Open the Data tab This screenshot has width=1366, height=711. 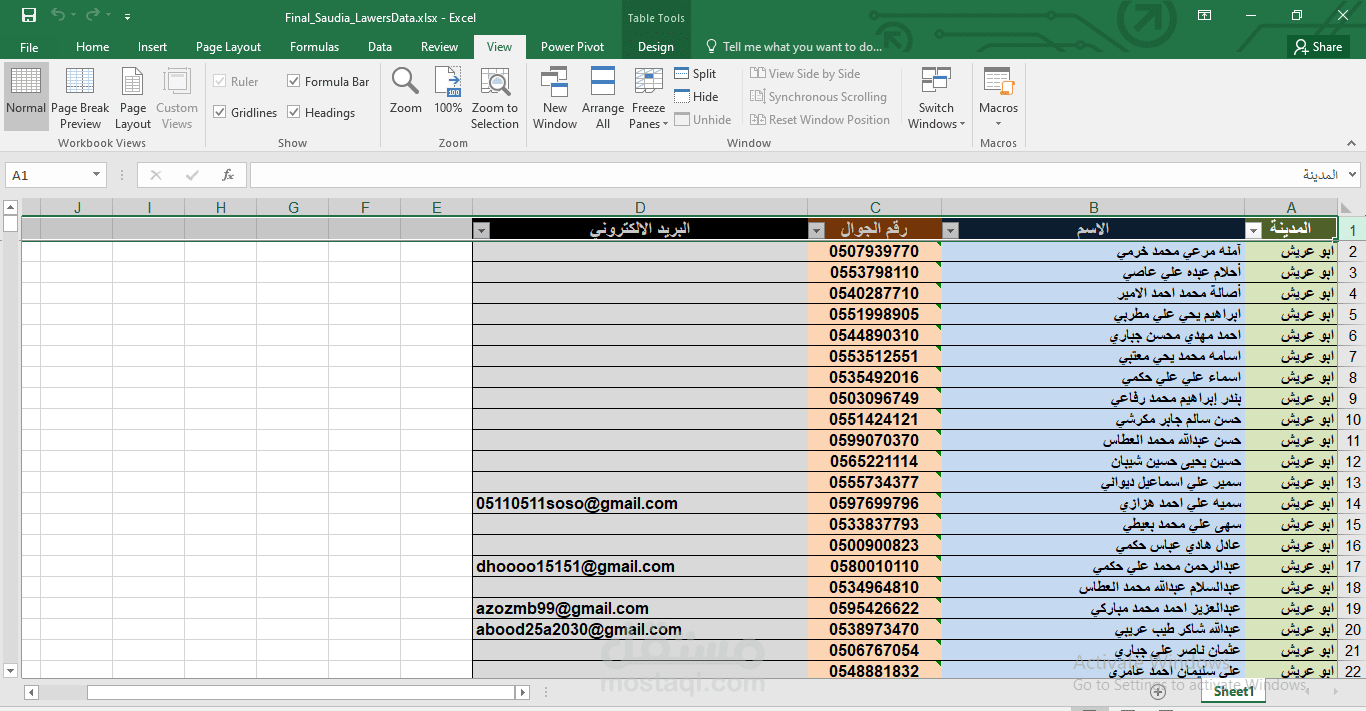point(379,47)
